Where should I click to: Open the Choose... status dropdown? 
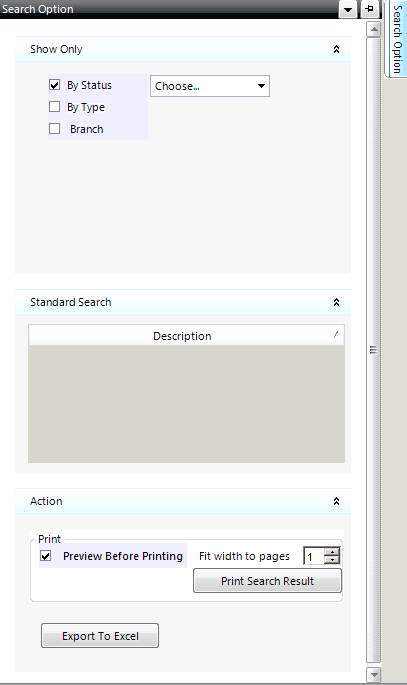point(210,86)
